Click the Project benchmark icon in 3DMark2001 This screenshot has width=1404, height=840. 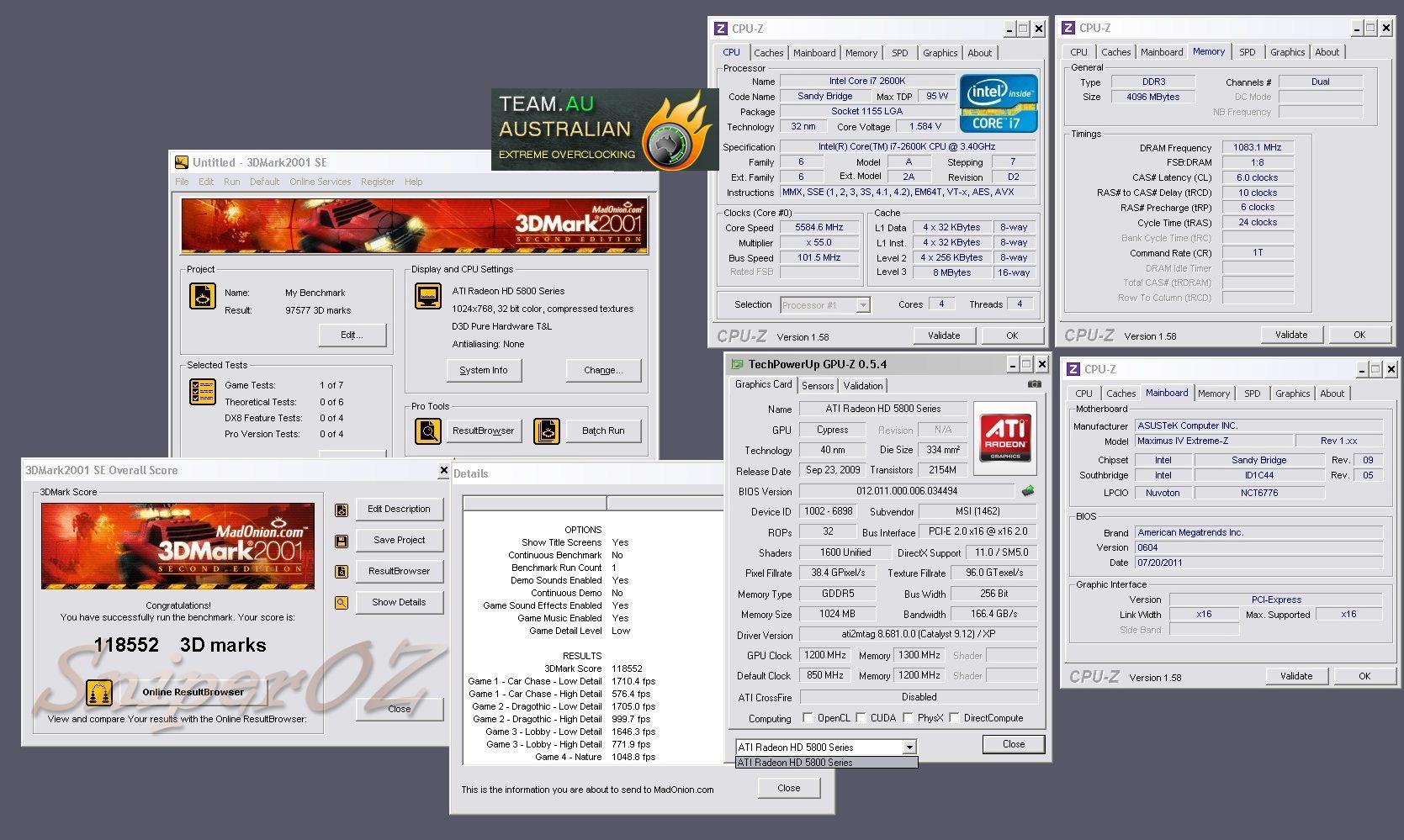[203, 296]
